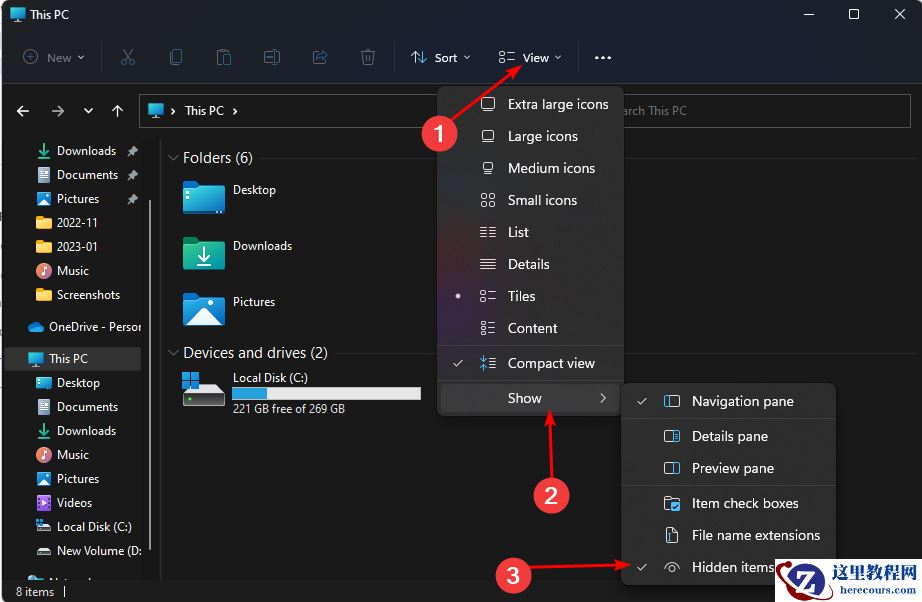Collapse the Folders (6) group
922x602 pixels.
173,158
